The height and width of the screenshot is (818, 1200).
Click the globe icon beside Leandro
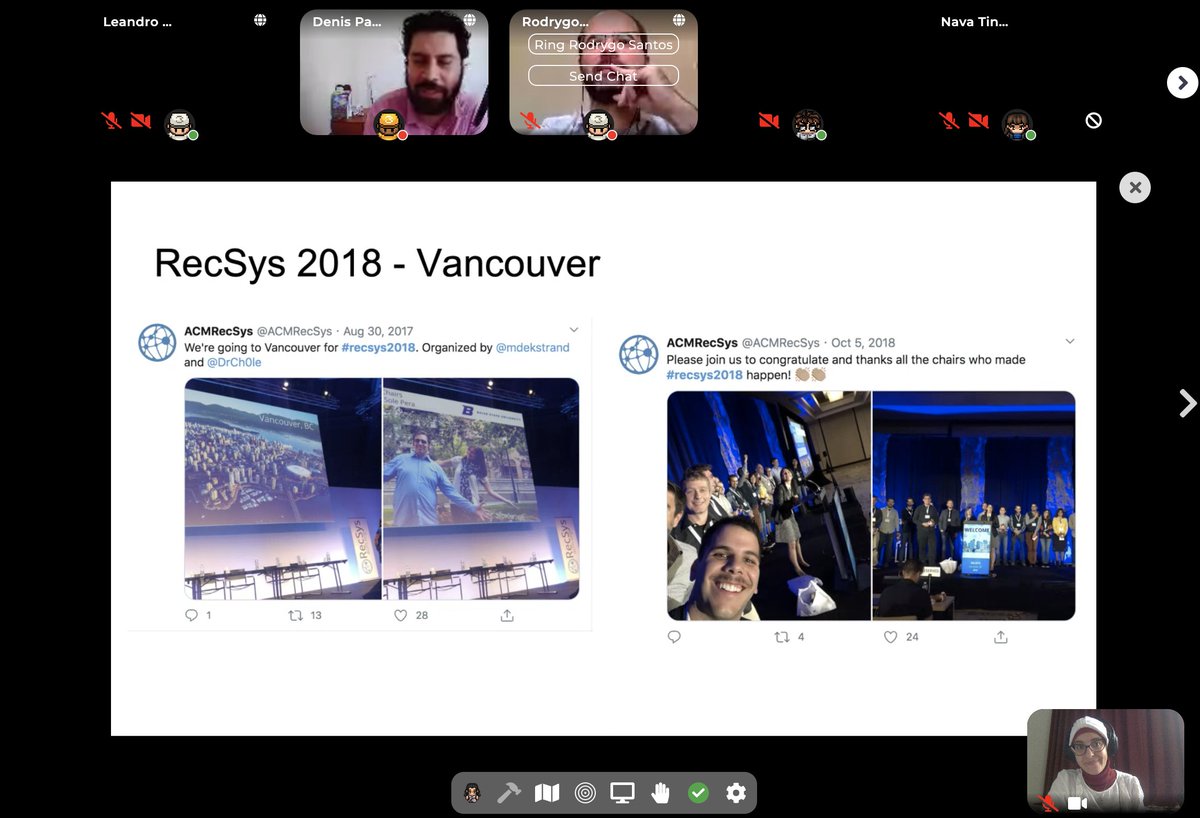pyautogui.click(x=260, y=20)
